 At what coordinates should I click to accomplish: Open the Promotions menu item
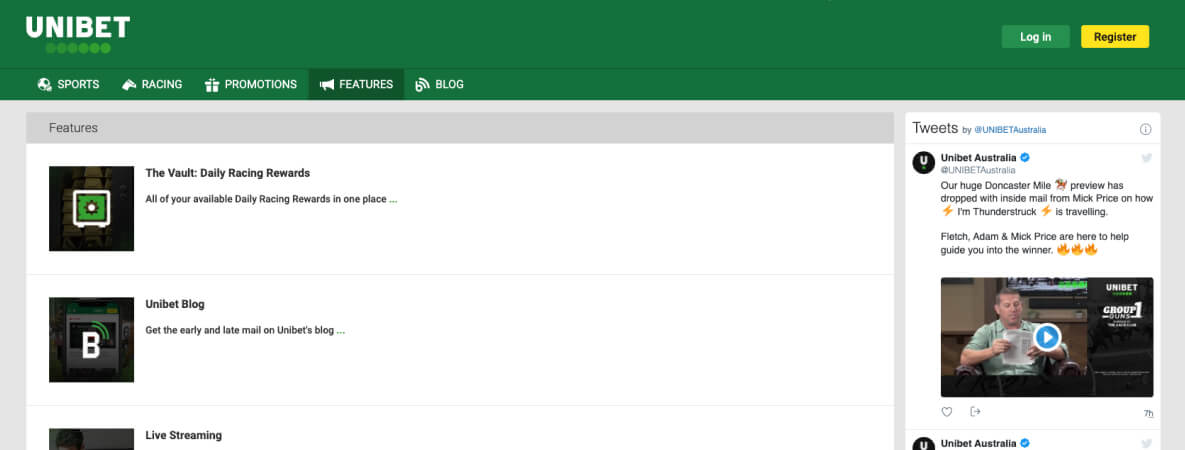(x=251, y=85)
